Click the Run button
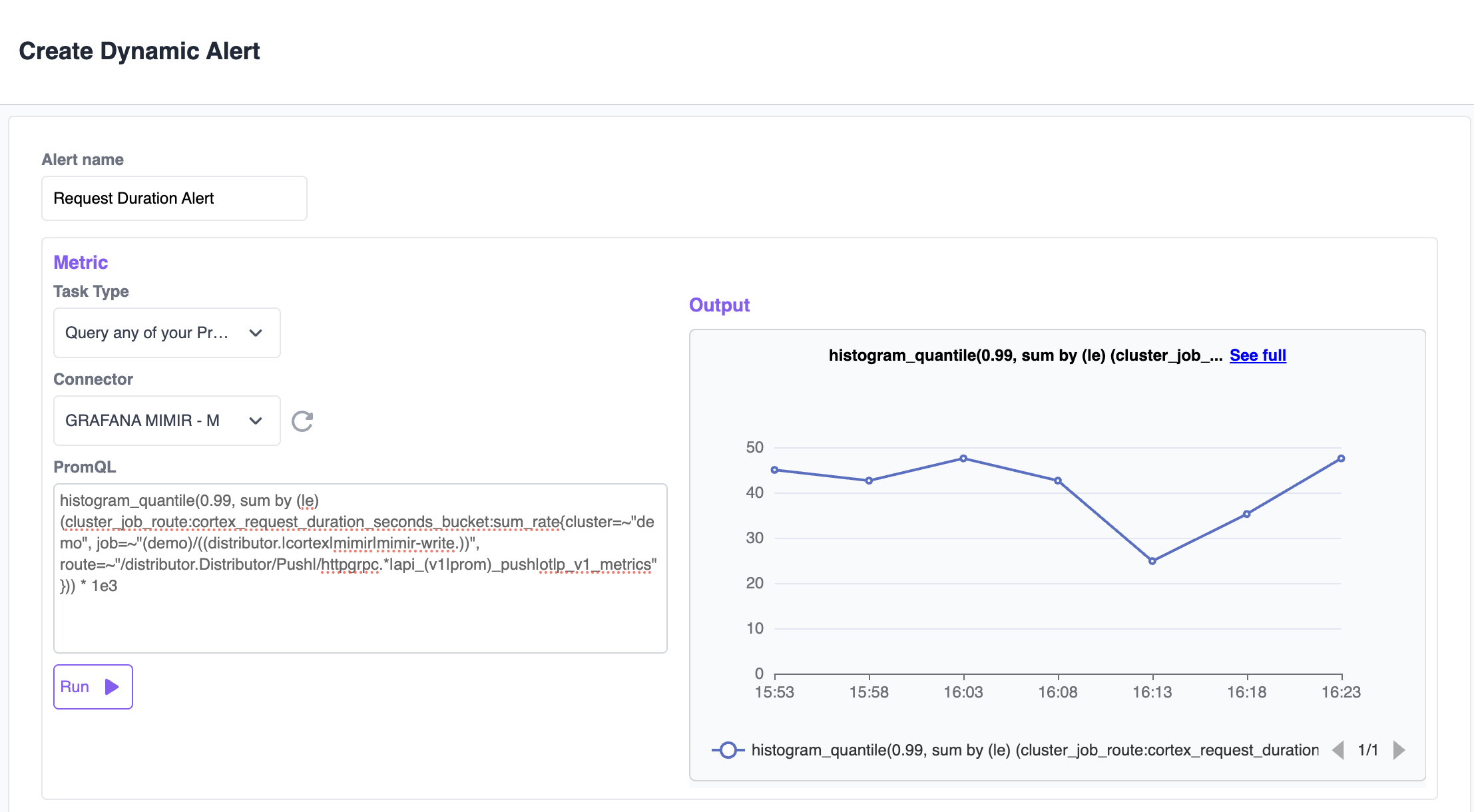 tap(93, 687)
